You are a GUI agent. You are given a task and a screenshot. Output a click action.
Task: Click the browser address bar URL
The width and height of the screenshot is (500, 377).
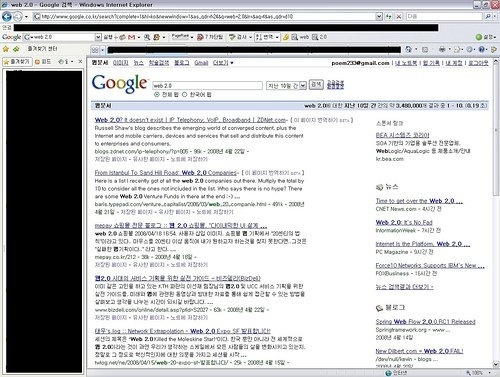204,16
